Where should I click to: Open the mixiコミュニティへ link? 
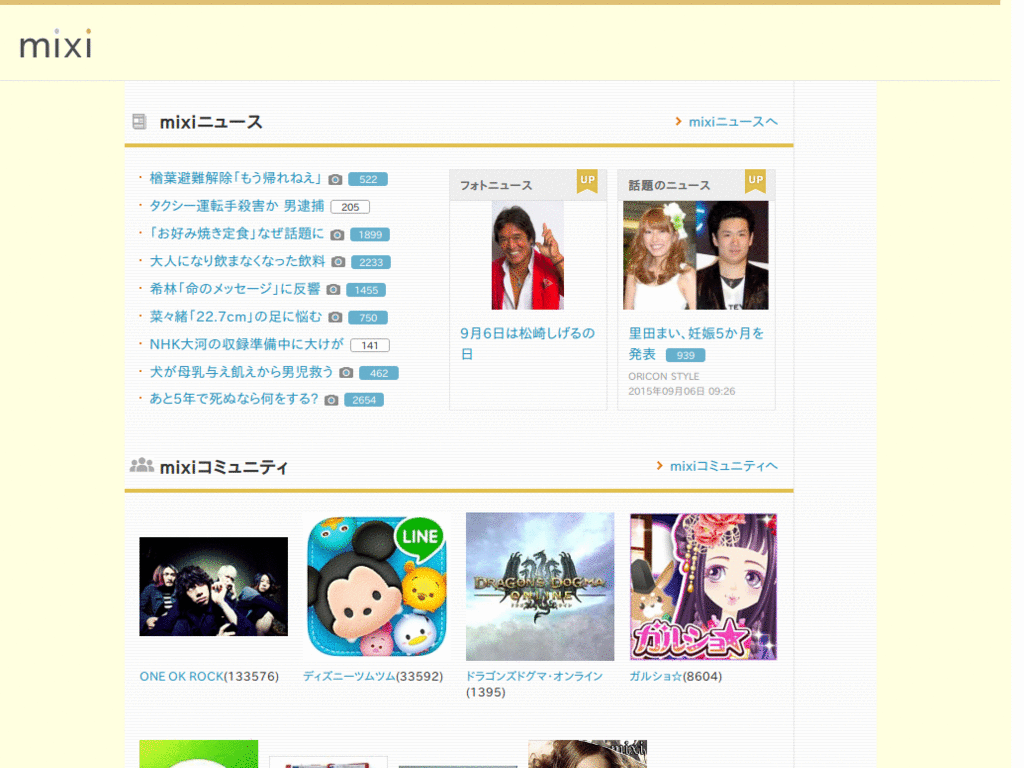point(724,466)
